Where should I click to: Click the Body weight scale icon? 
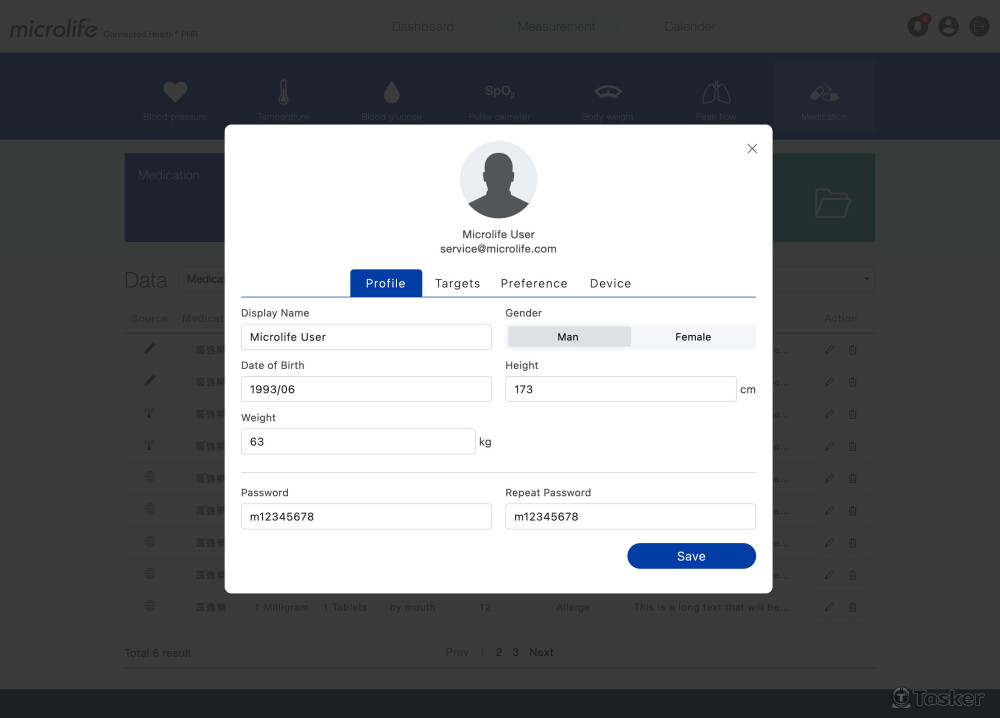pos(608,93)
